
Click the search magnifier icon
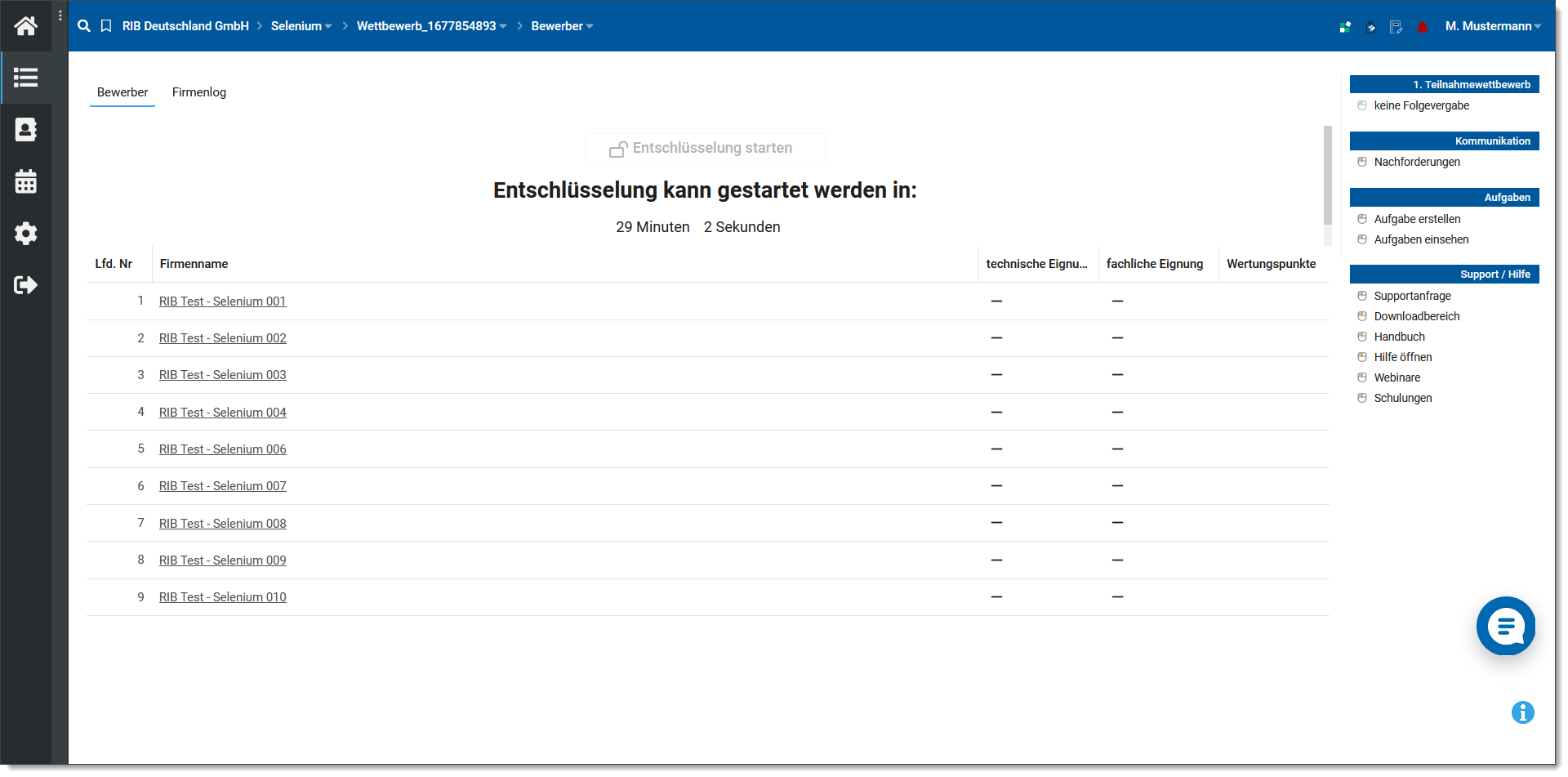tap(84, 26)
